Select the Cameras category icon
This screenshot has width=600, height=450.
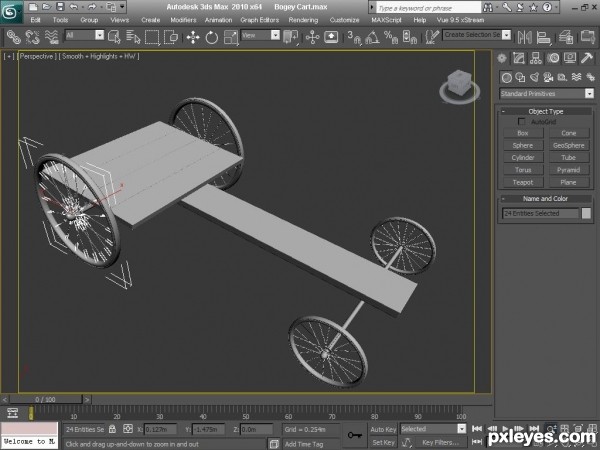click(548, 78)
